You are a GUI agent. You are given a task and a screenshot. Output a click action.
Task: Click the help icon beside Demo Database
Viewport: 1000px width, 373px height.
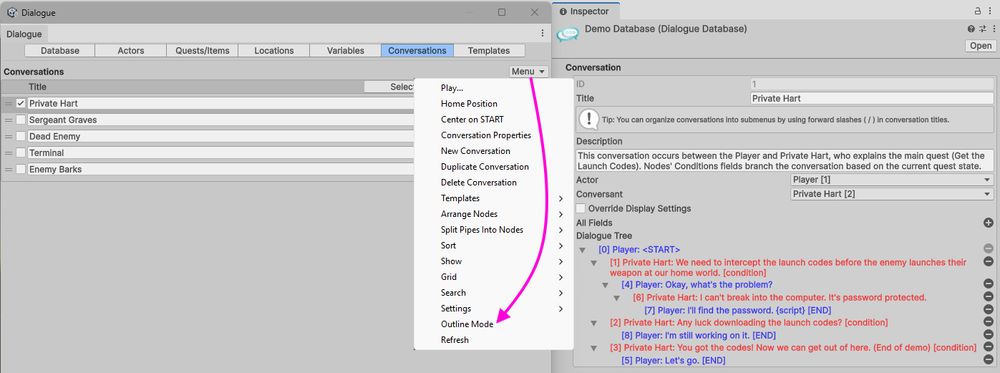click(971, 29)
